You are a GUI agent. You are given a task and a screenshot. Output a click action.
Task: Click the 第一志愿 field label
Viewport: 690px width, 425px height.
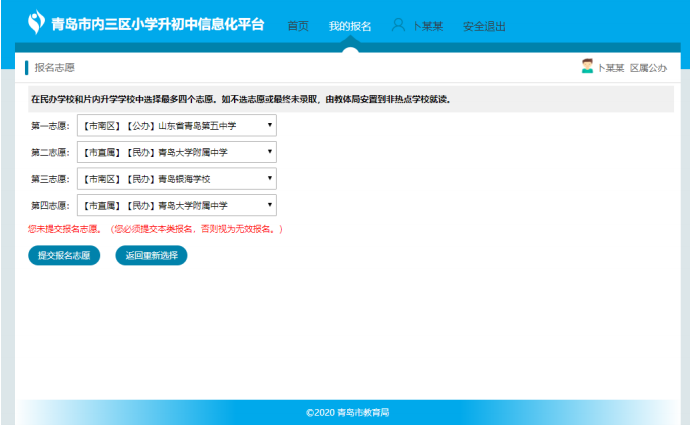point(50,126)
